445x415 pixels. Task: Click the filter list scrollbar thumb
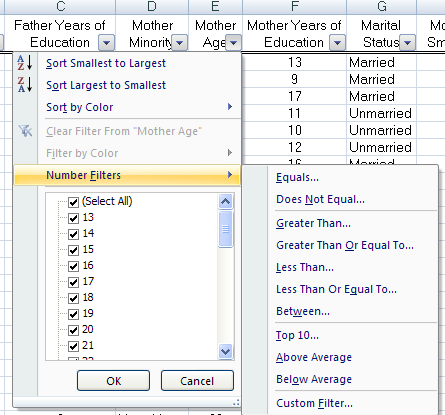[x=226, y=229]
